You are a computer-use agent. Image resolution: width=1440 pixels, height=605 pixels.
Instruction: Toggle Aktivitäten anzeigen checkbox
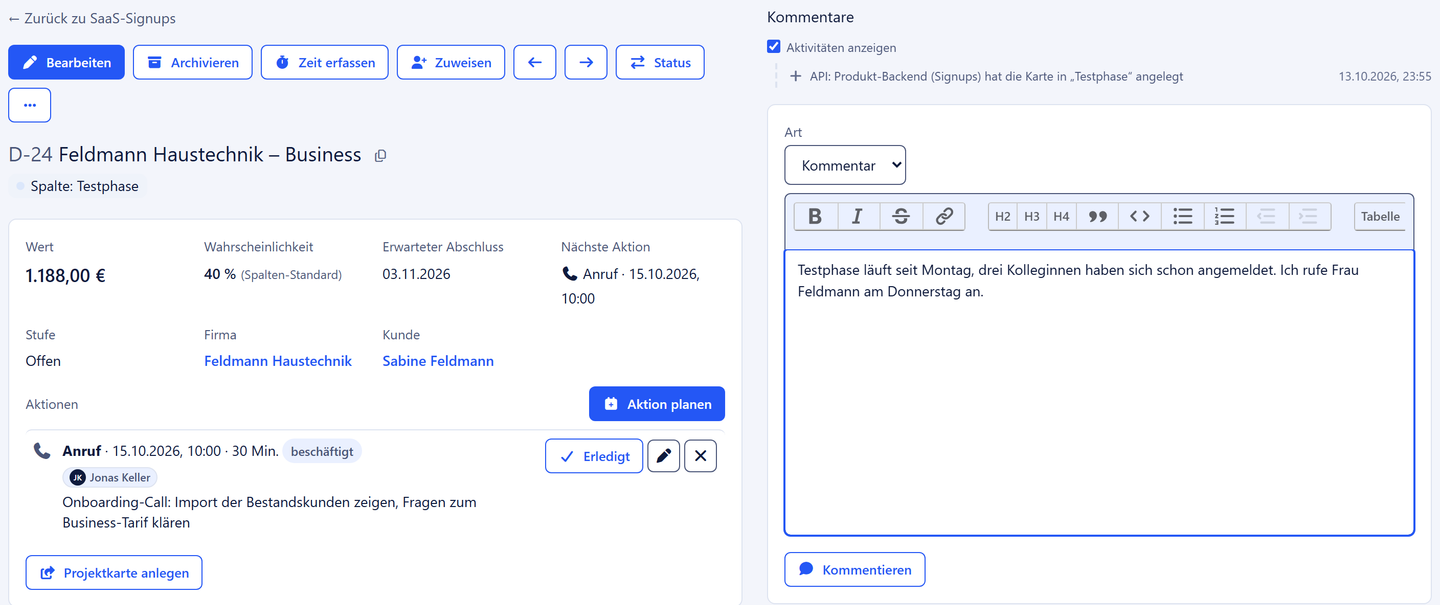773,47
